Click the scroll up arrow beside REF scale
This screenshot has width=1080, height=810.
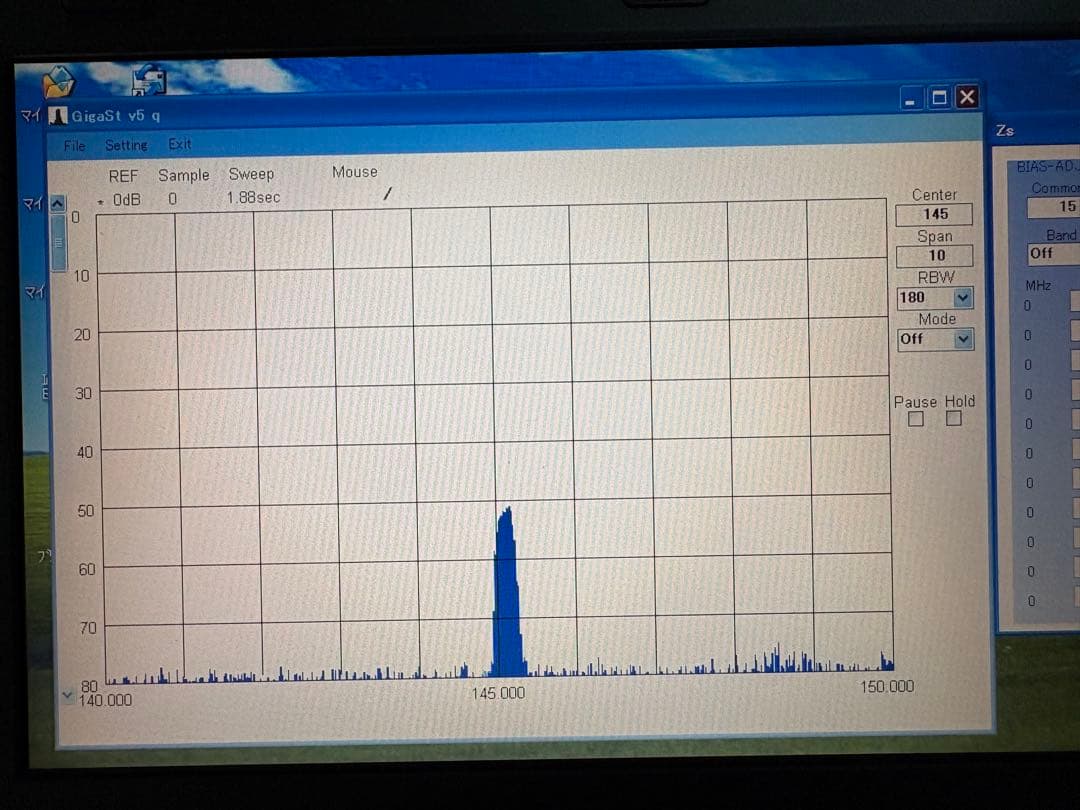(x=58, y=203)
